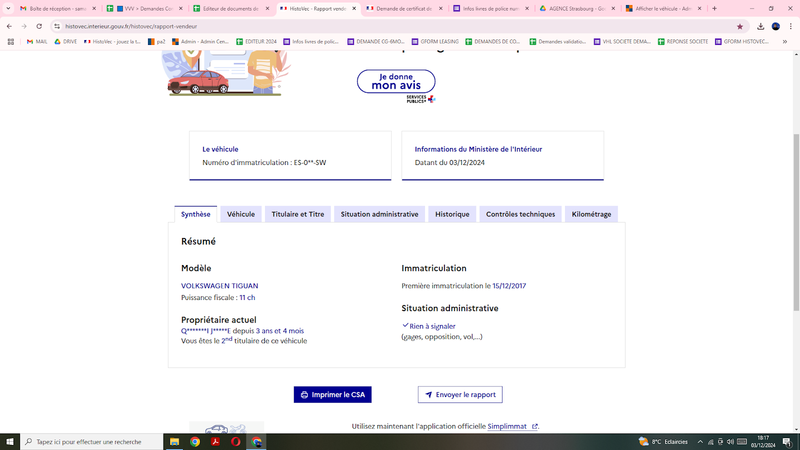Open Opera browser taskbar icon
The width and height of the screenshot is (800, 450).
tap(236, 442)
